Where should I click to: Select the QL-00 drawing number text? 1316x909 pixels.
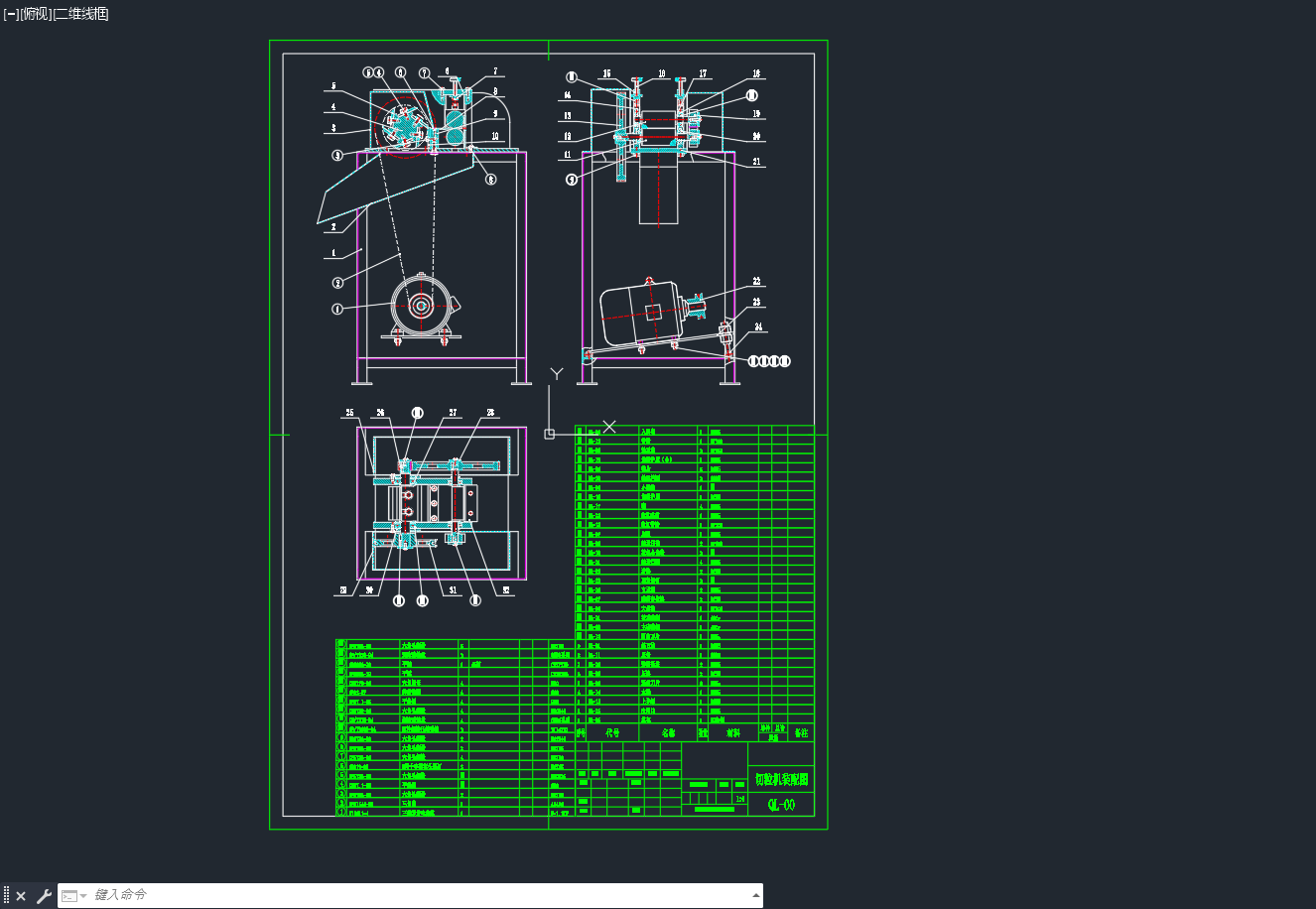pos(781,805)
